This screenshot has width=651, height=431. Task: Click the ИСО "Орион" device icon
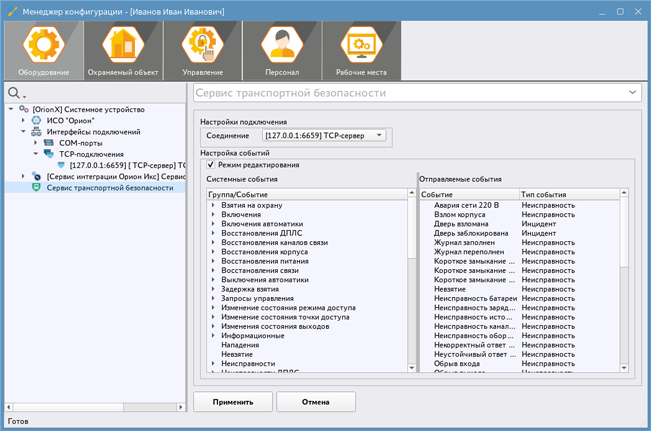point(37,120)
